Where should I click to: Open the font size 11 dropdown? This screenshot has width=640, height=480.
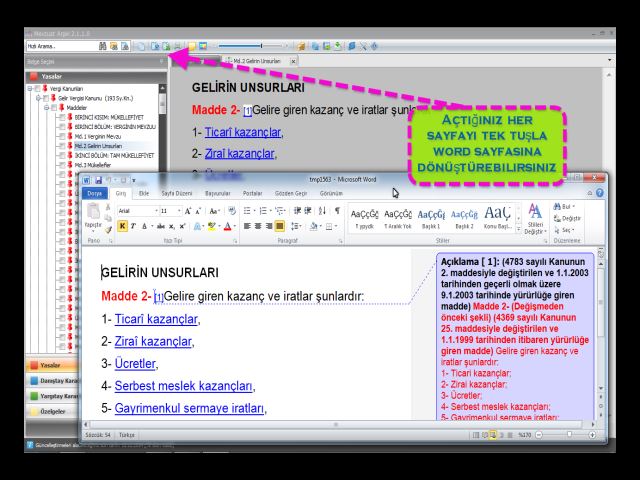tap(179, 211)
